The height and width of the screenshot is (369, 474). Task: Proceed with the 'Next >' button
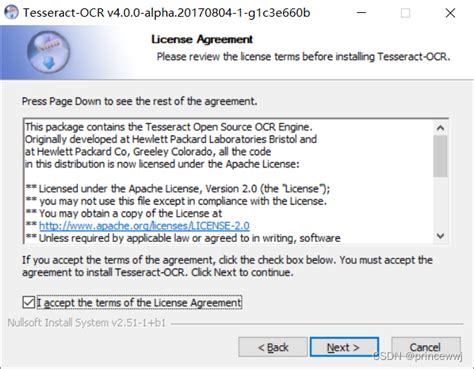[344, 347]
